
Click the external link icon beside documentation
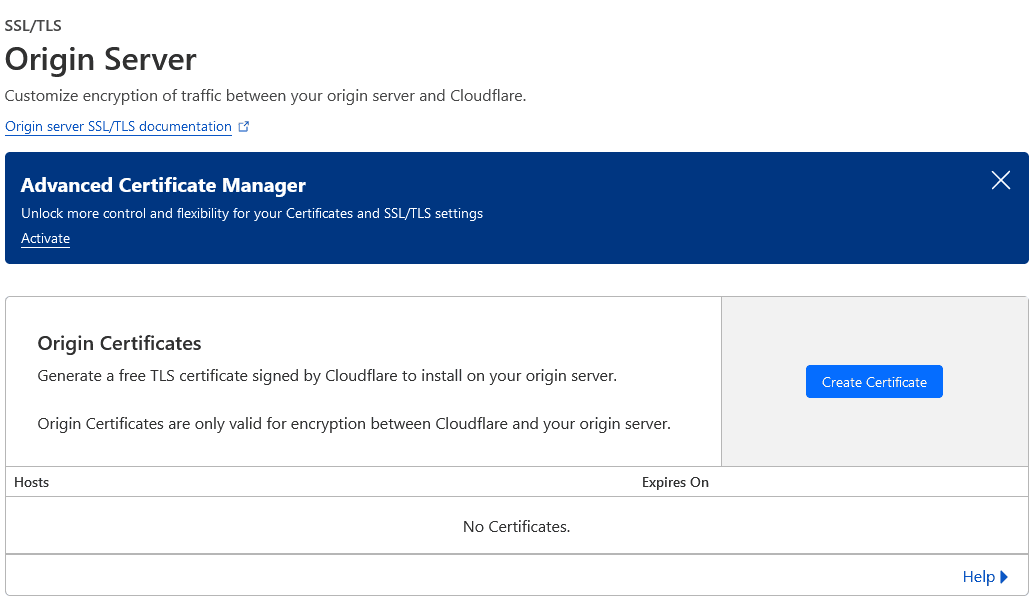(244, 126)
